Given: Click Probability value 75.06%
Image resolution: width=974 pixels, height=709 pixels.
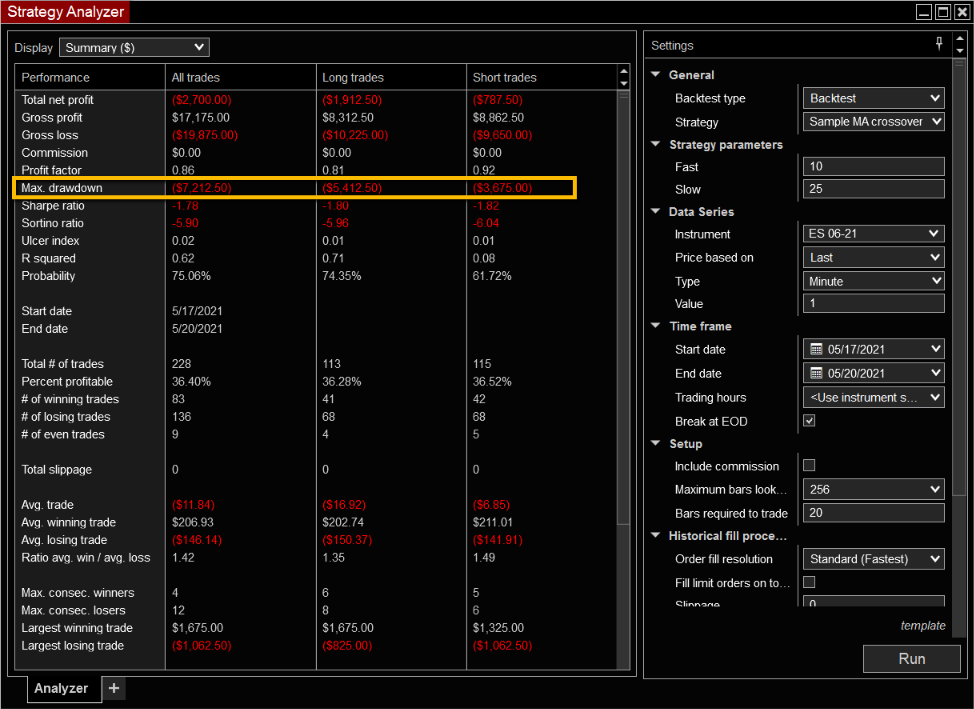Looking at the screenshot, I should 191,276.
